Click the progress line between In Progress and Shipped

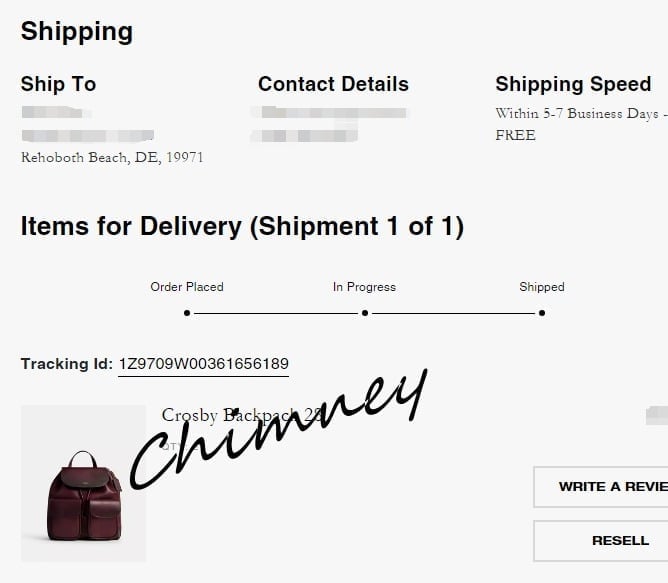tap(453, 313)
